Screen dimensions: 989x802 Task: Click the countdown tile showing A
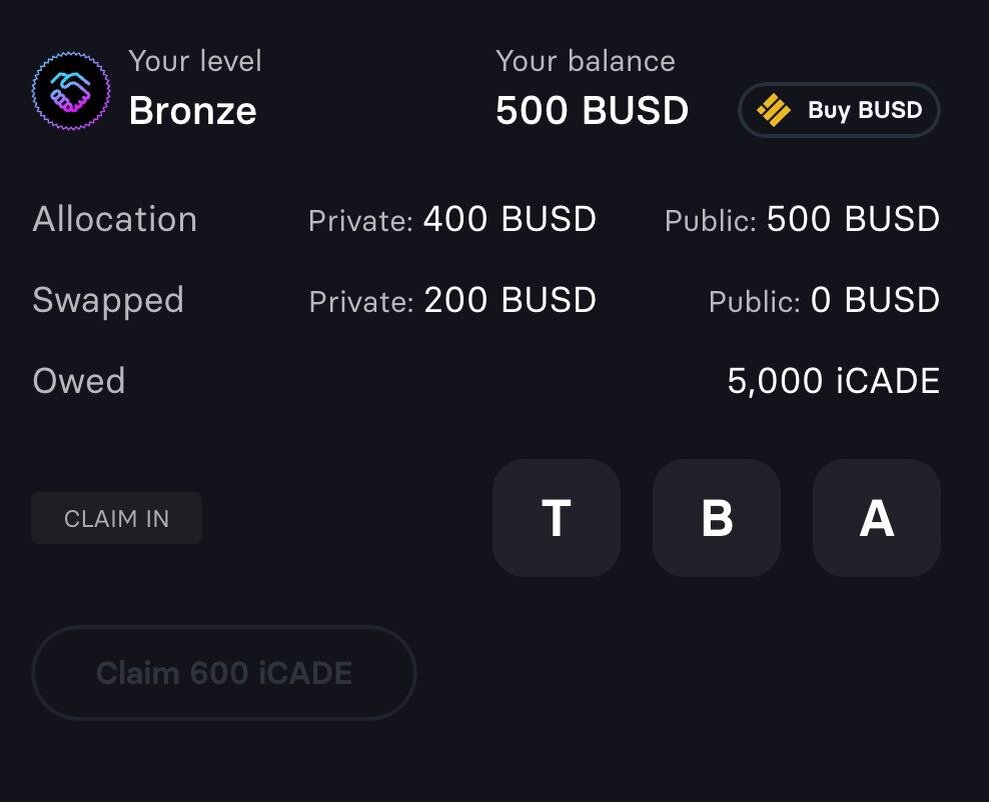pyautogui.click(x=876, y=518)
